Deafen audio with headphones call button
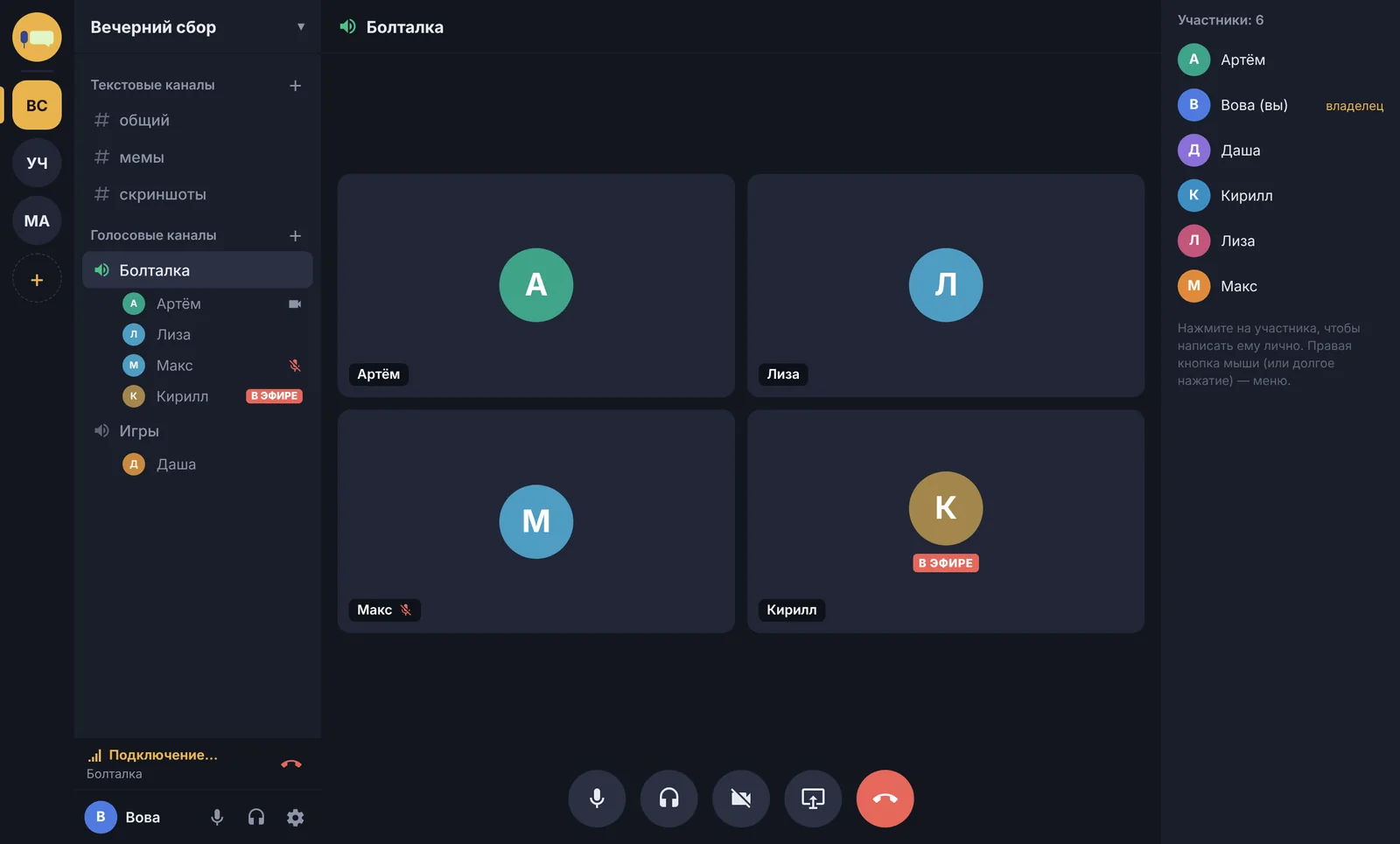This screenshot has width=1400, height=844. [x=668, y=799]
